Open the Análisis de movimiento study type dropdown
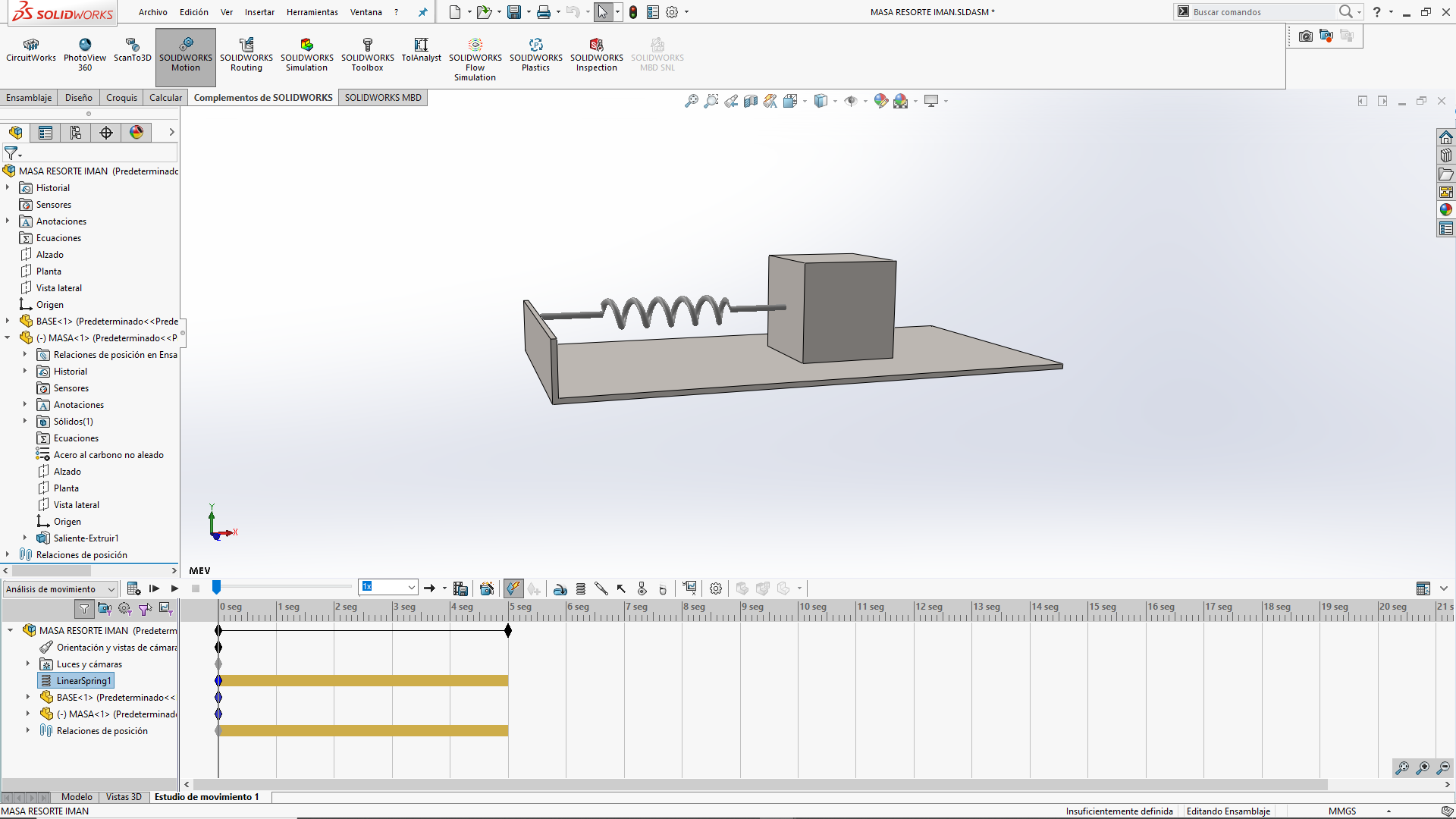Image resolution: width=1456 pixels, height=819 pixels. (x=111, y=589)
